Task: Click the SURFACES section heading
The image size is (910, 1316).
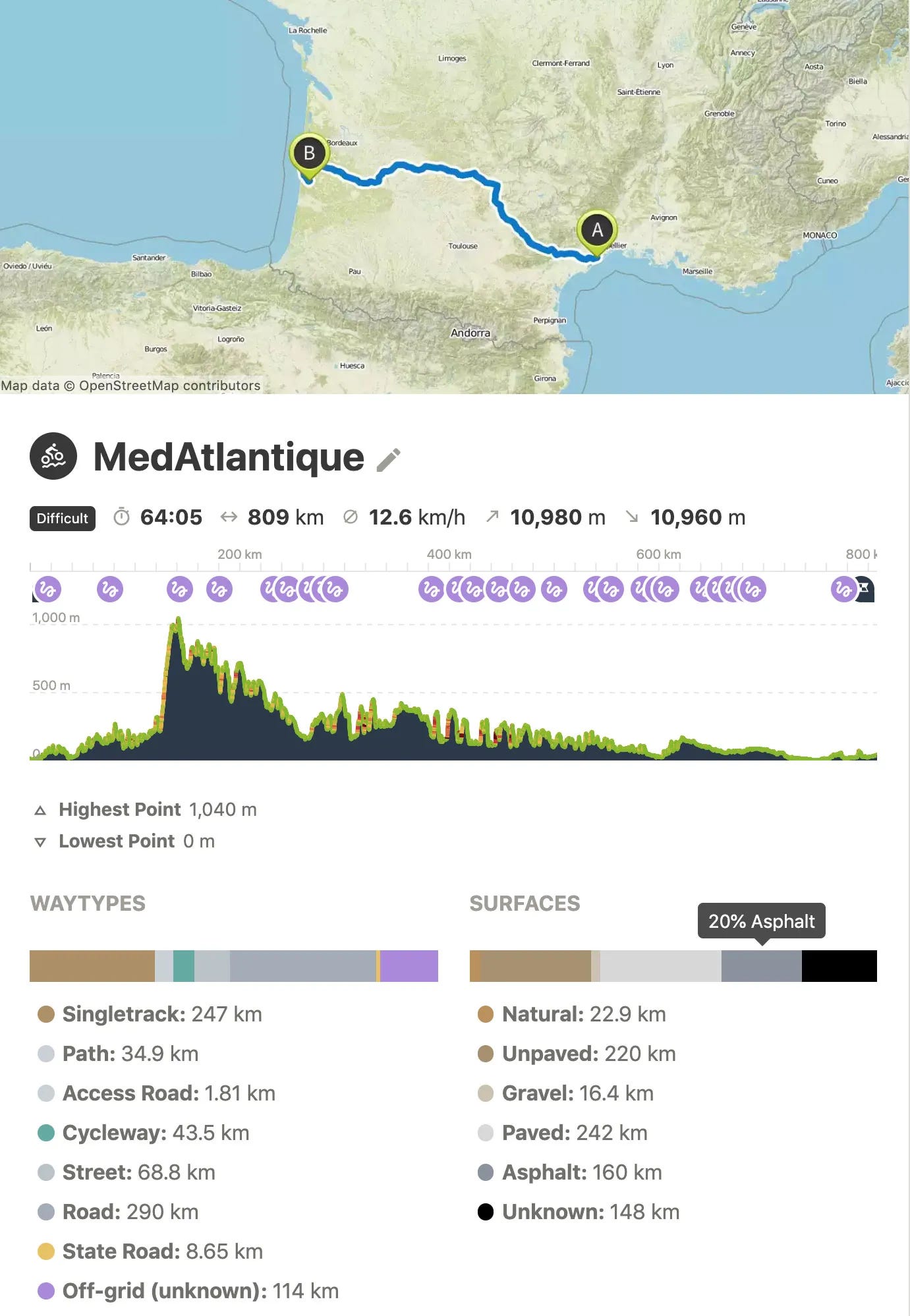Action: click(x=525, y=903)
